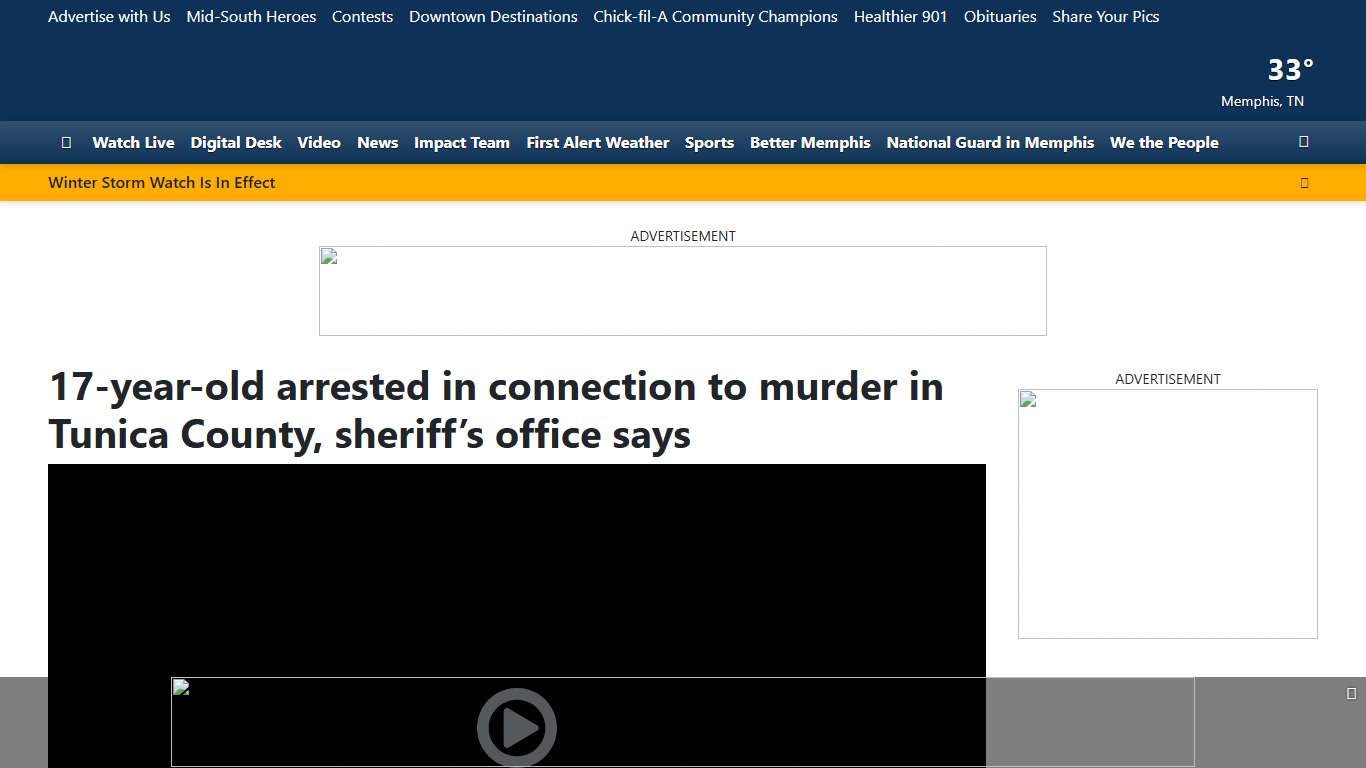Viewport: 1366px width, 768px height.
Task: Open search from the right of navigation bar
Action: click(1303, 142)
